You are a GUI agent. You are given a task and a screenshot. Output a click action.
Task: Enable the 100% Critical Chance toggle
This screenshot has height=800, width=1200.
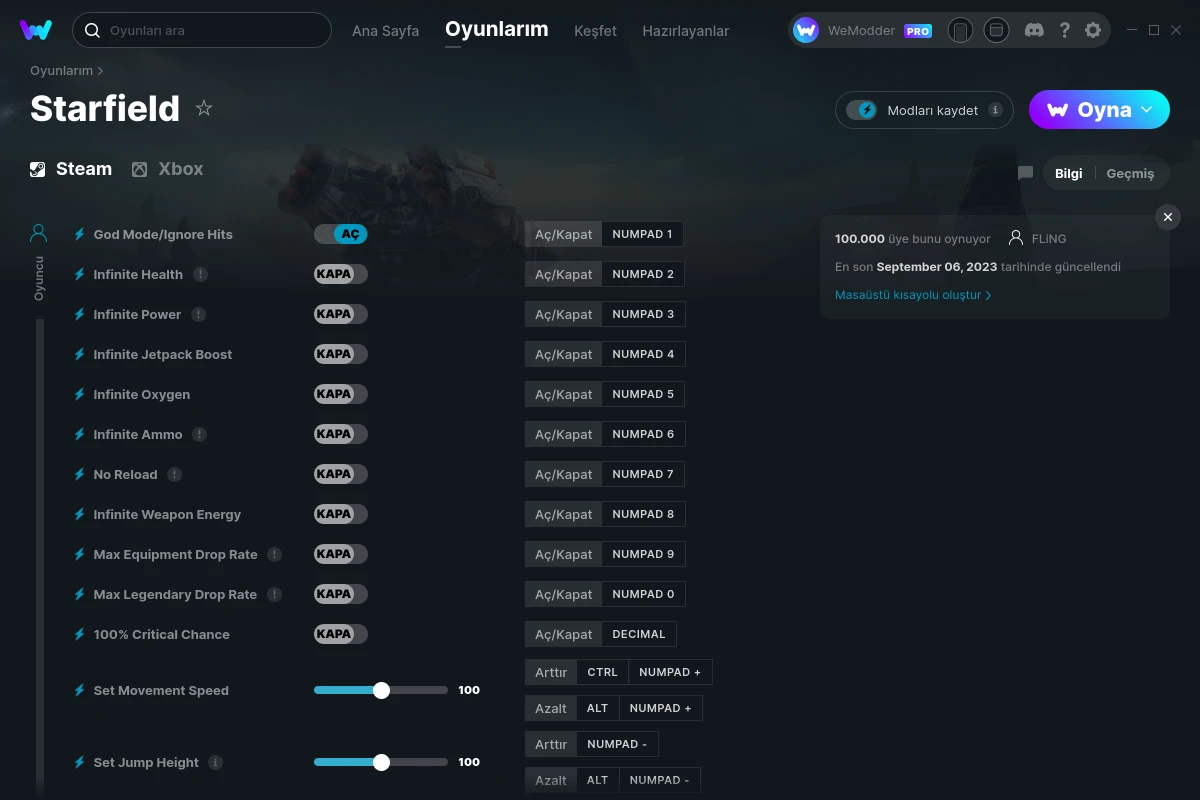[341, 634]
